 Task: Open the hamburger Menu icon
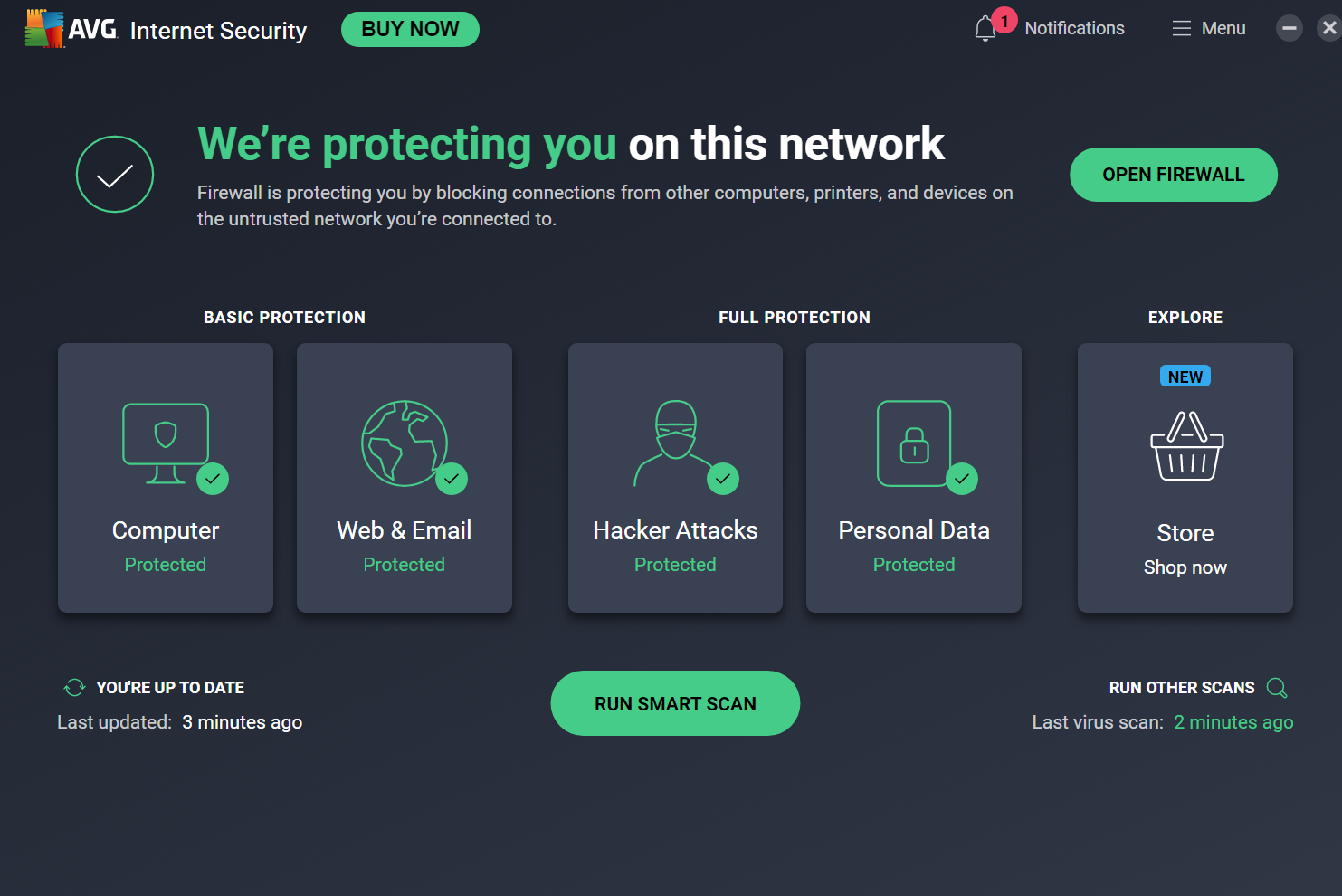pyautogui.click(x=1182, y=29)
